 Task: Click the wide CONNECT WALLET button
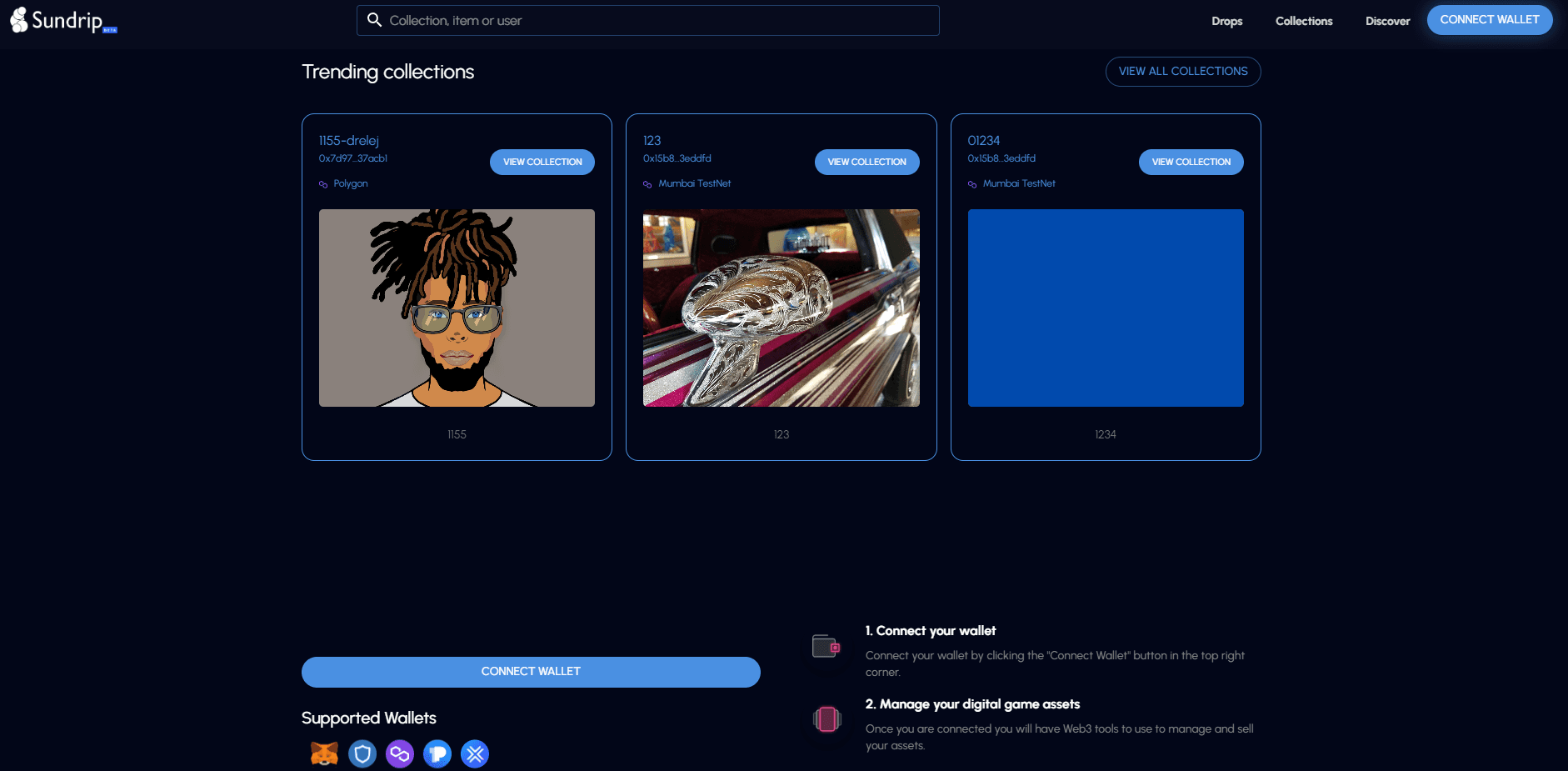531,672
